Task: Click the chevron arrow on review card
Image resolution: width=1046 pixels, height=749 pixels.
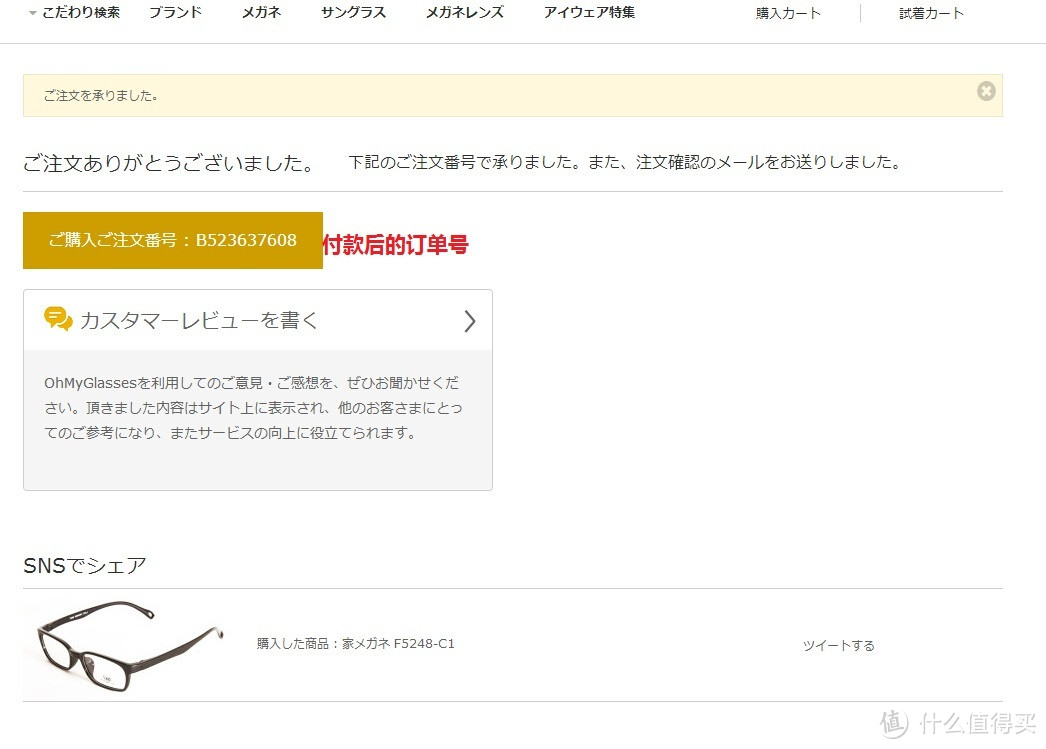Action: click(x=470, y=321)
